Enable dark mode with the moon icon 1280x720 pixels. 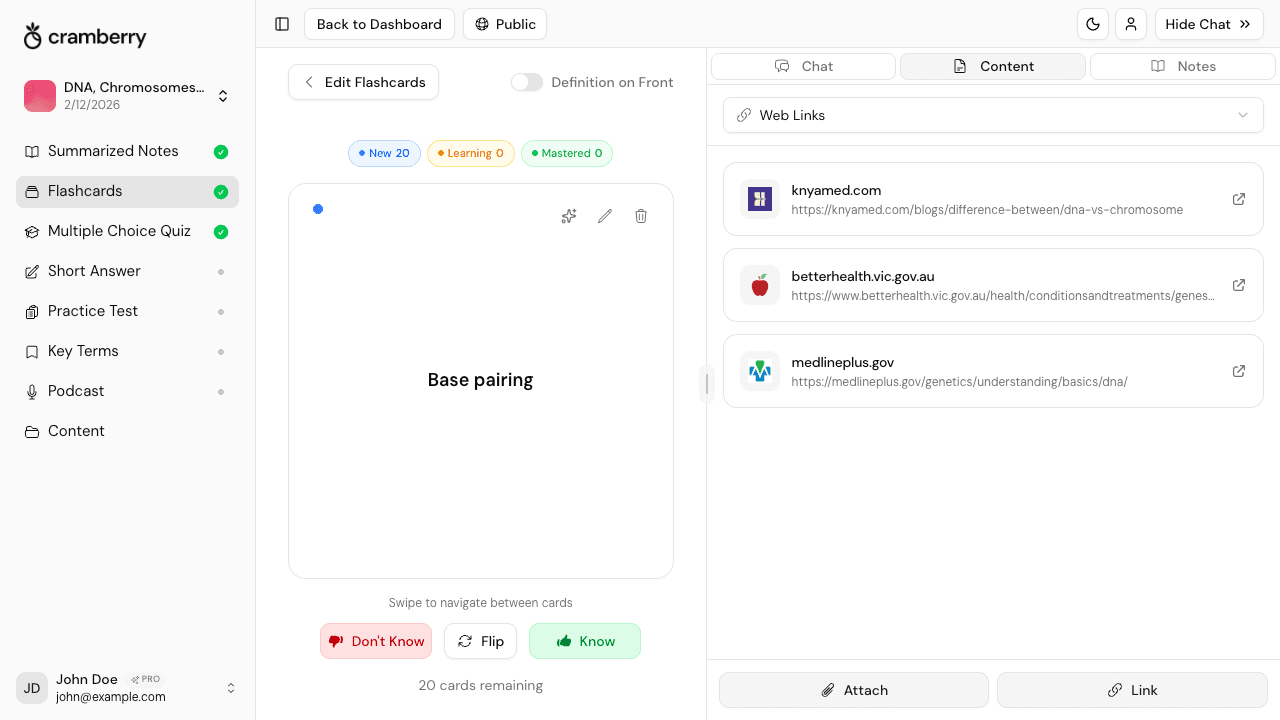(x=1093, y=24)
